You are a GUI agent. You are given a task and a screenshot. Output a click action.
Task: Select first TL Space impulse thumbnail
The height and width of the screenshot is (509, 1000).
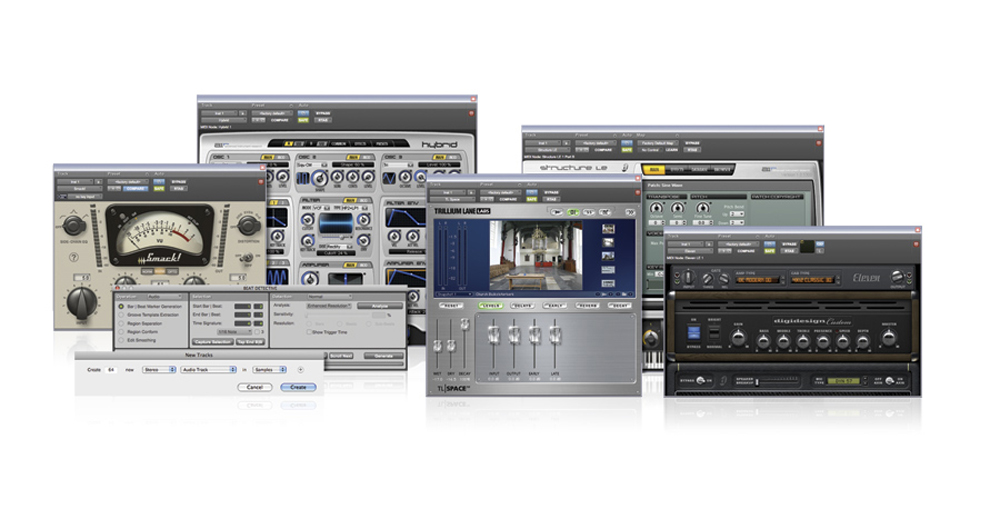pos(608,228)
